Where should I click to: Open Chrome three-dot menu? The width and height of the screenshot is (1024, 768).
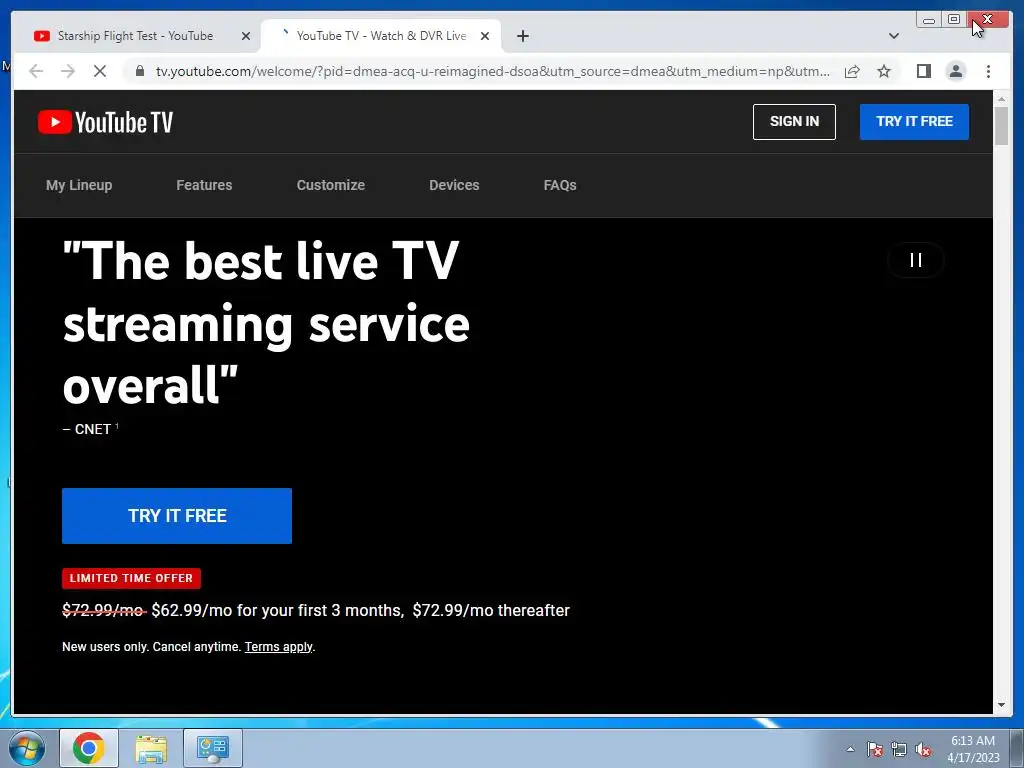[x=988, y=71]
